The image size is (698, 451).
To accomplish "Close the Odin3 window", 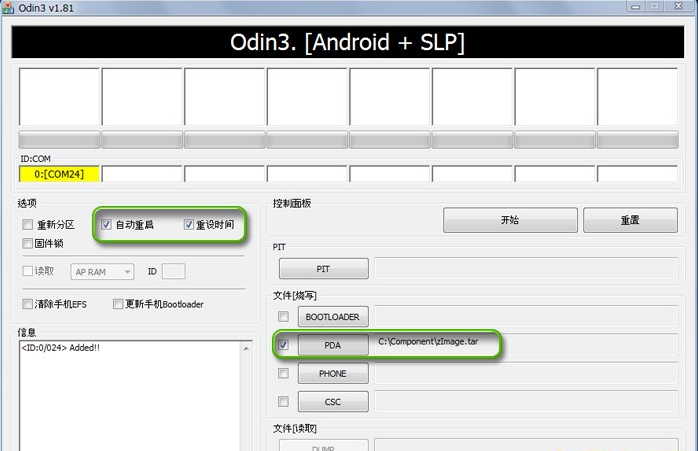I will pos(678,6).
